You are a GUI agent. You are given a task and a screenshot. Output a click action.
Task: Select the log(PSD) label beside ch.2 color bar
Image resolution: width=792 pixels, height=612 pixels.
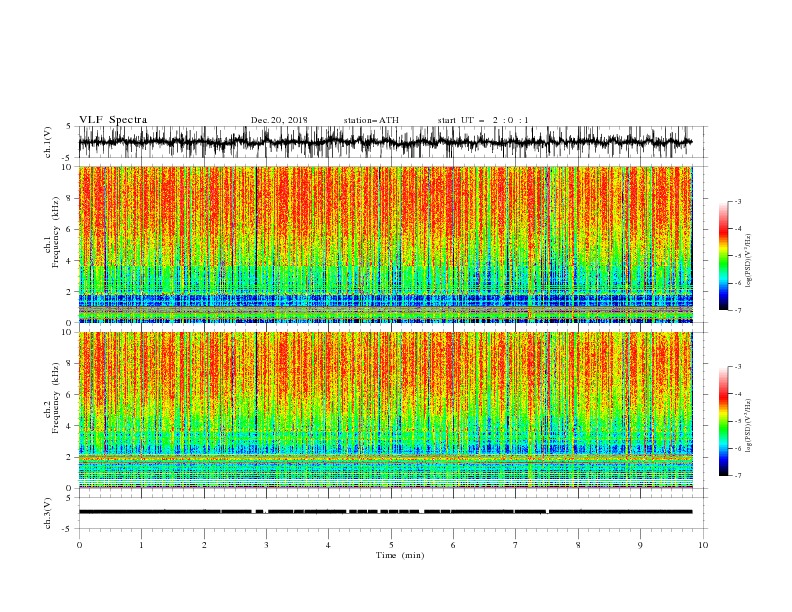point(748,426)
